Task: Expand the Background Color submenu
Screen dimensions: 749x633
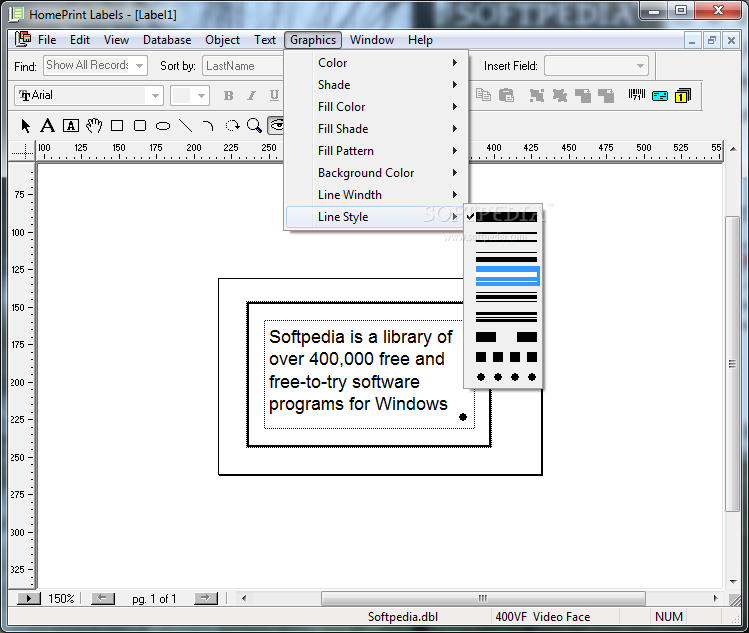Action: coord(376,172)
